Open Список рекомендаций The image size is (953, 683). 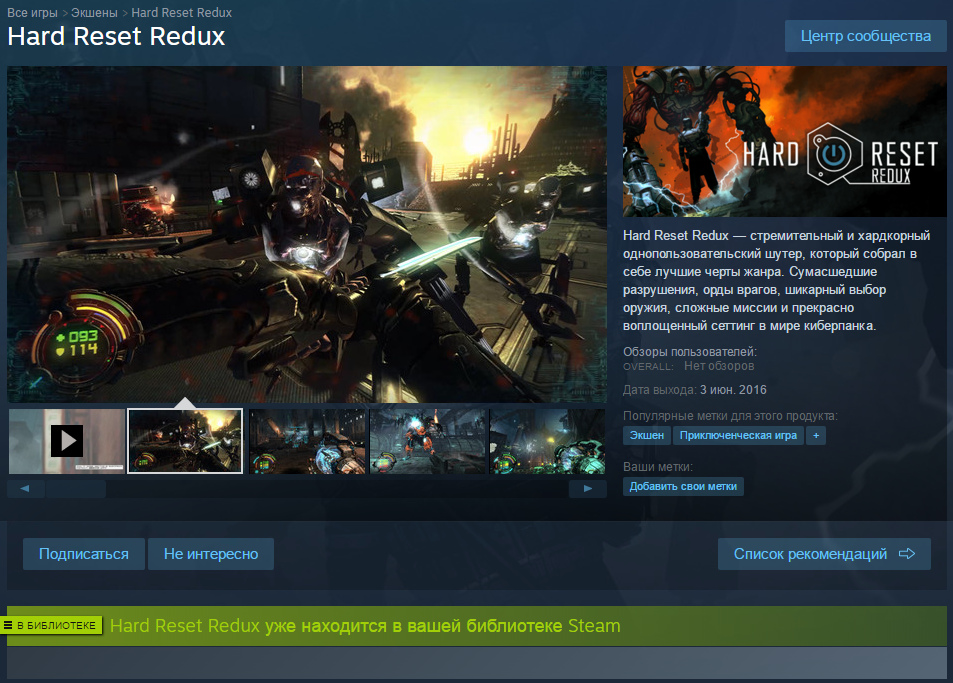coord(824,554)
